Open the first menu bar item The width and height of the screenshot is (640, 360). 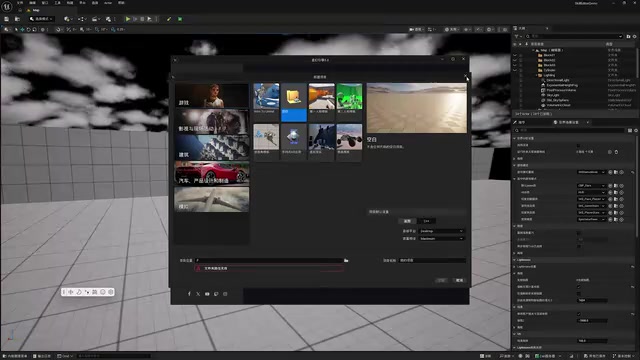20,3
